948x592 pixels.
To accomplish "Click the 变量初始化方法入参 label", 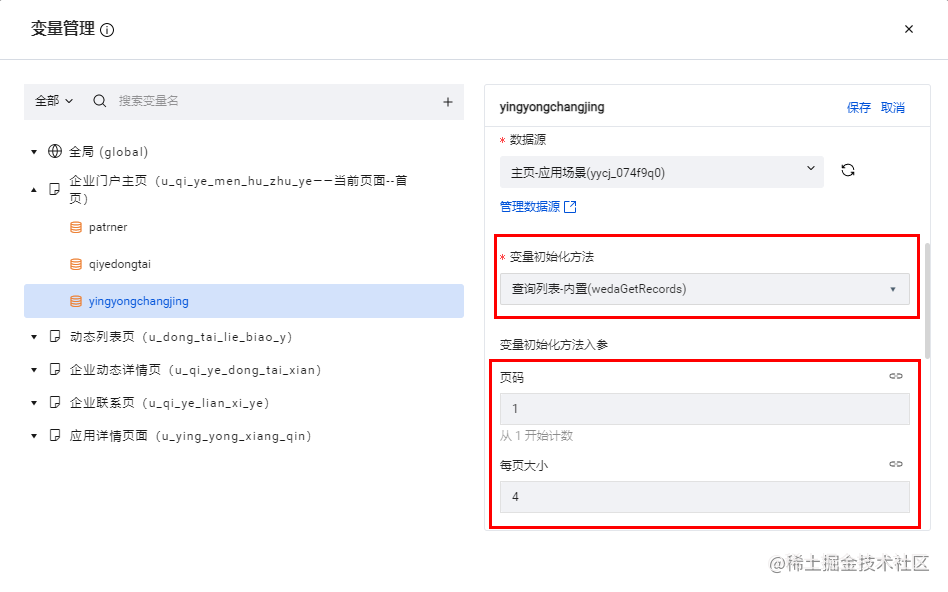I will 554,345.
